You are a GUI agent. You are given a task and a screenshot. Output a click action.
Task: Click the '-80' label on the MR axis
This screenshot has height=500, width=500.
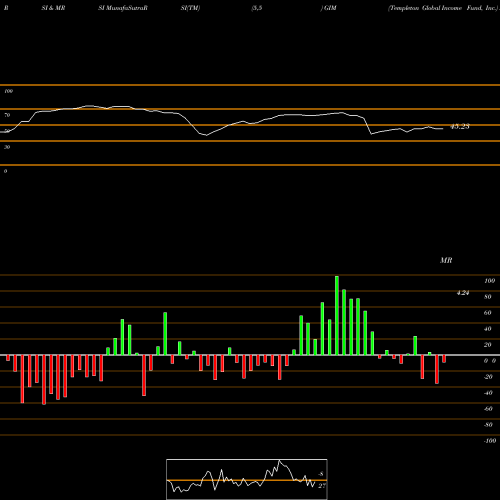[x=488, y=425]
